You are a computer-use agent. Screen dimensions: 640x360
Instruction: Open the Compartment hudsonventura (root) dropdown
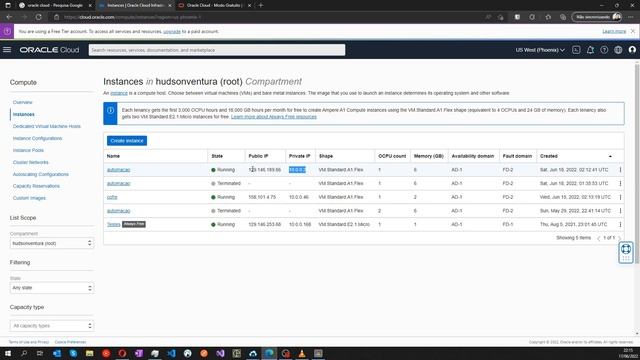[x=51, y=243]
